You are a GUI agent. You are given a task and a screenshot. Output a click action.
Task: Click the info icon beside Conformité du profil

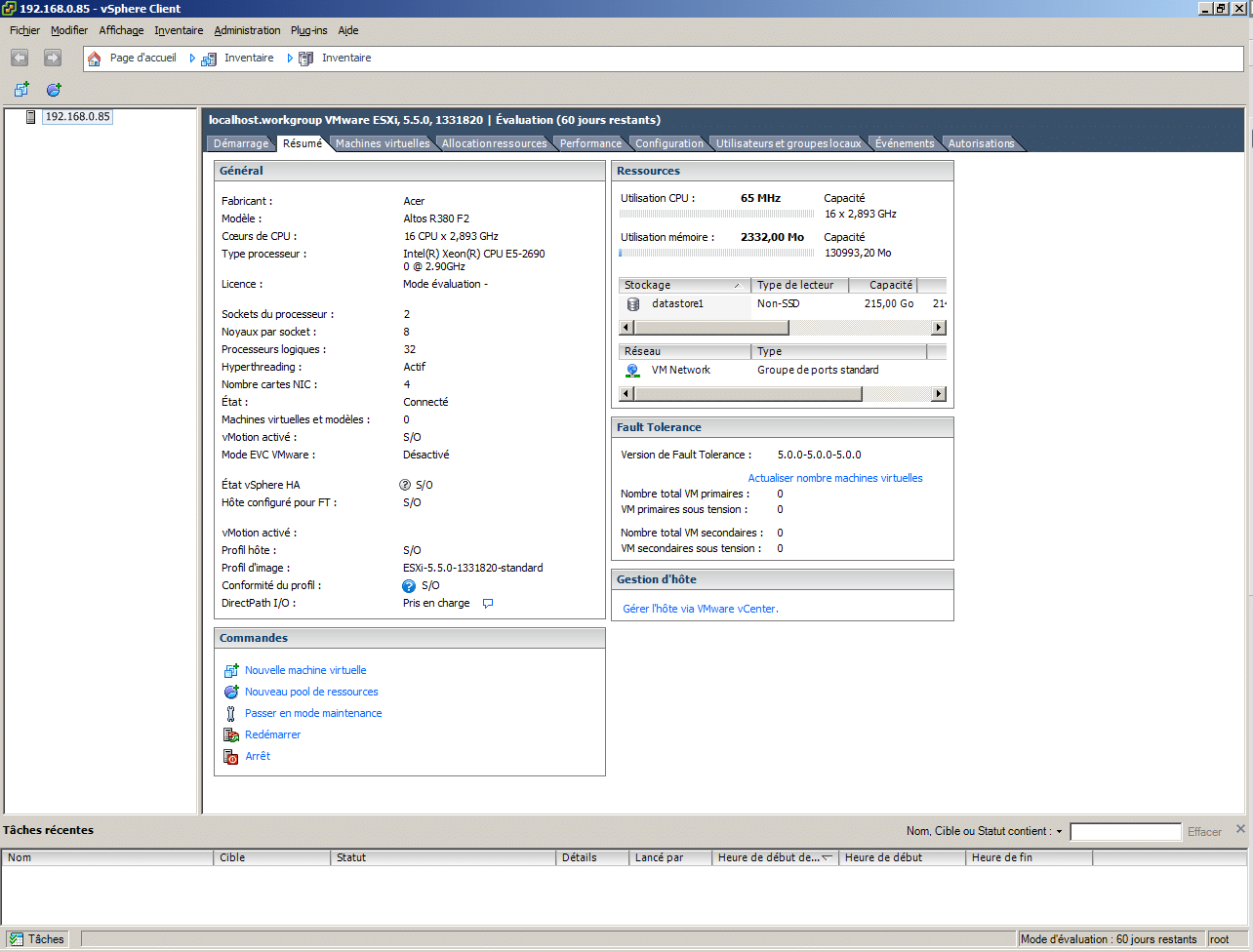tap(409, 586)
